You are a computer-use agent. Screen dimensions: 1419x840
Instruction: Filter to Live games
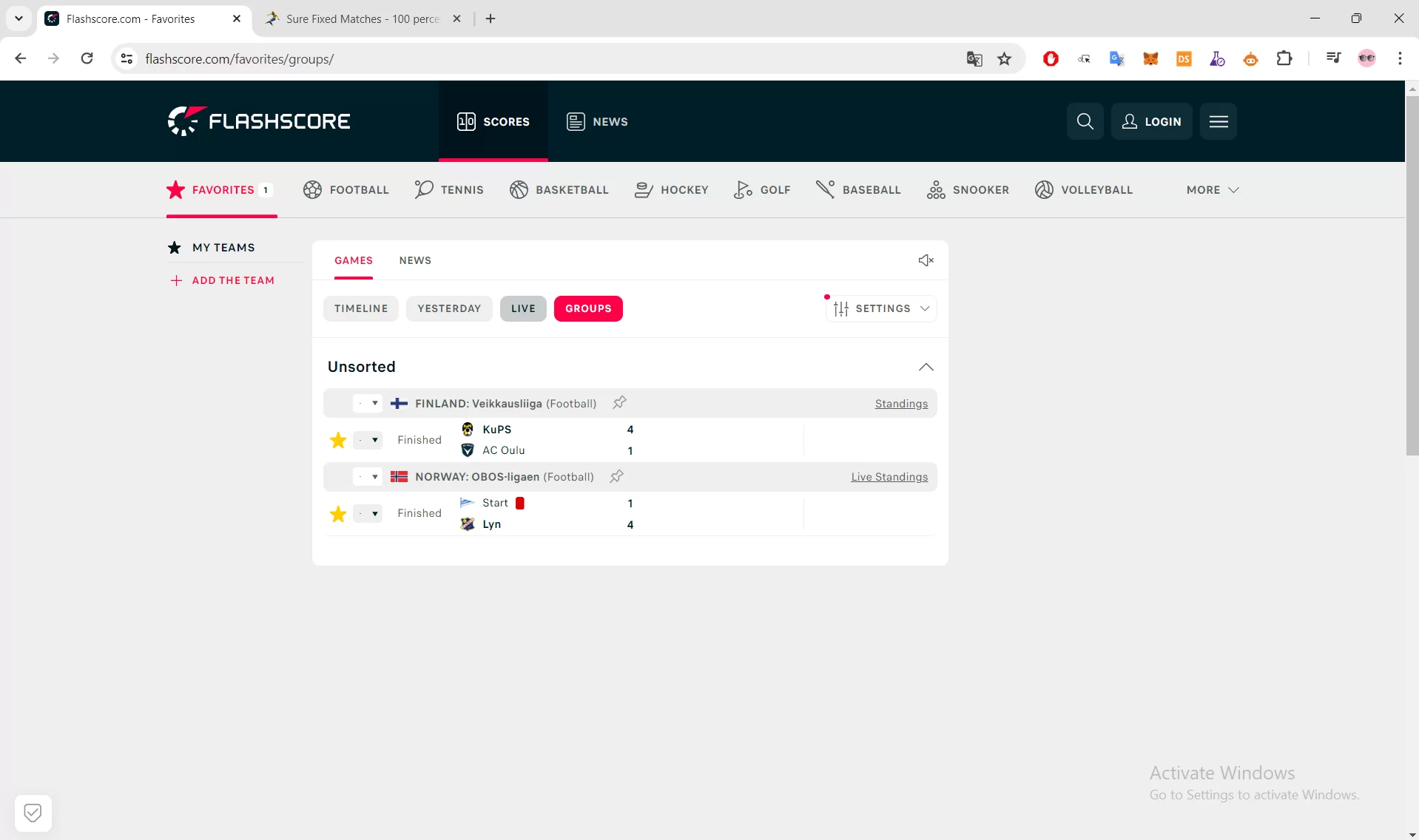523,308
